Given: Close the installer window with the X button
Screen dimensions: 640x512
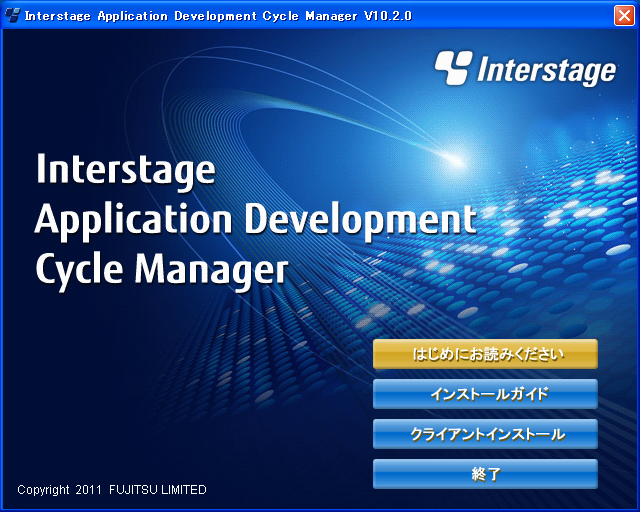Looking at the screenshot, I should (x=624, y=16).
